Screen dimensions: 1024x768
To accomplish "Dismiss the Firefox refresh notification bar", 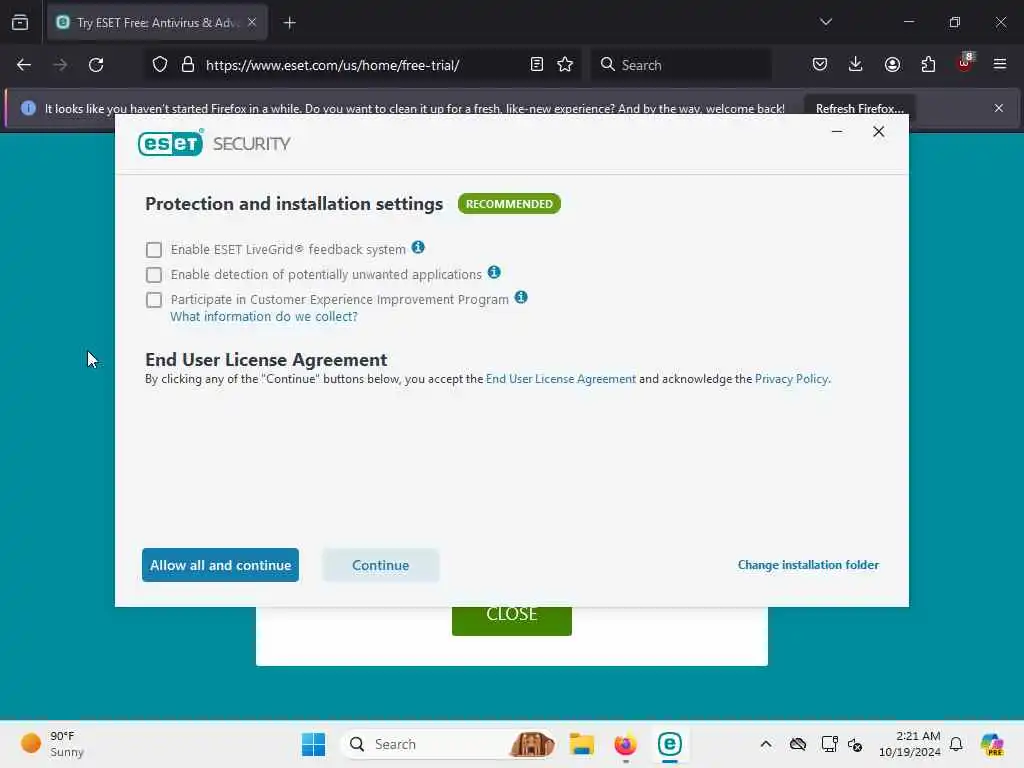I will [999, 108].
